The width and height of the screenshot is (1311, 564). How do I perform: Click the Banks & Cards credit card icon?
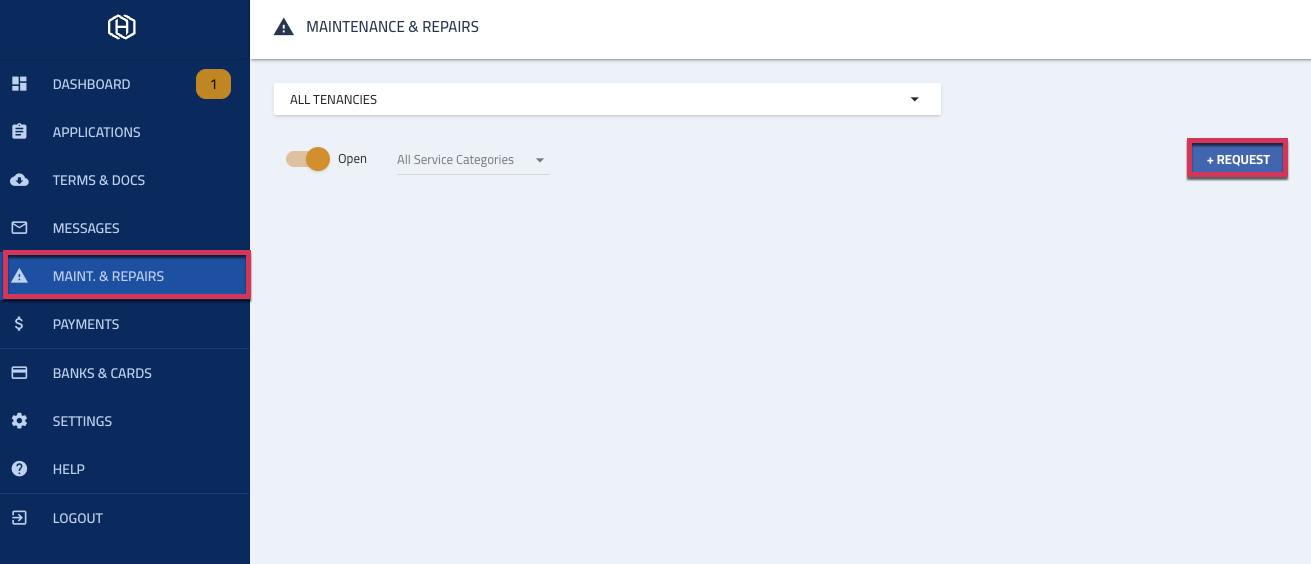click(19, 373)
